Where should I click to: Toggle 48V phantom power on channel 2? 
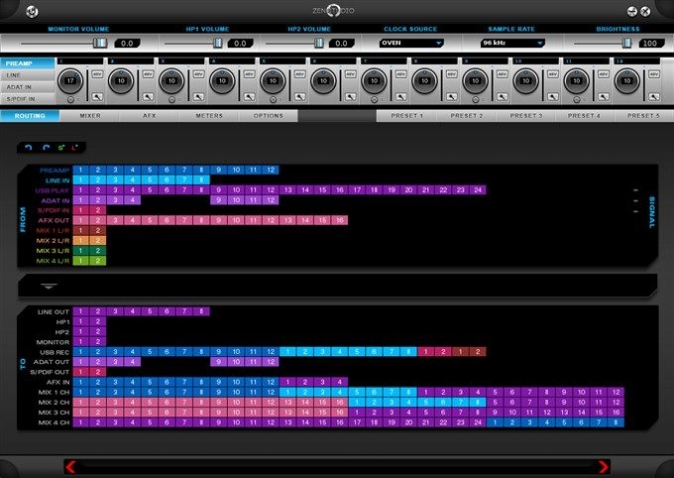[148, 75]
